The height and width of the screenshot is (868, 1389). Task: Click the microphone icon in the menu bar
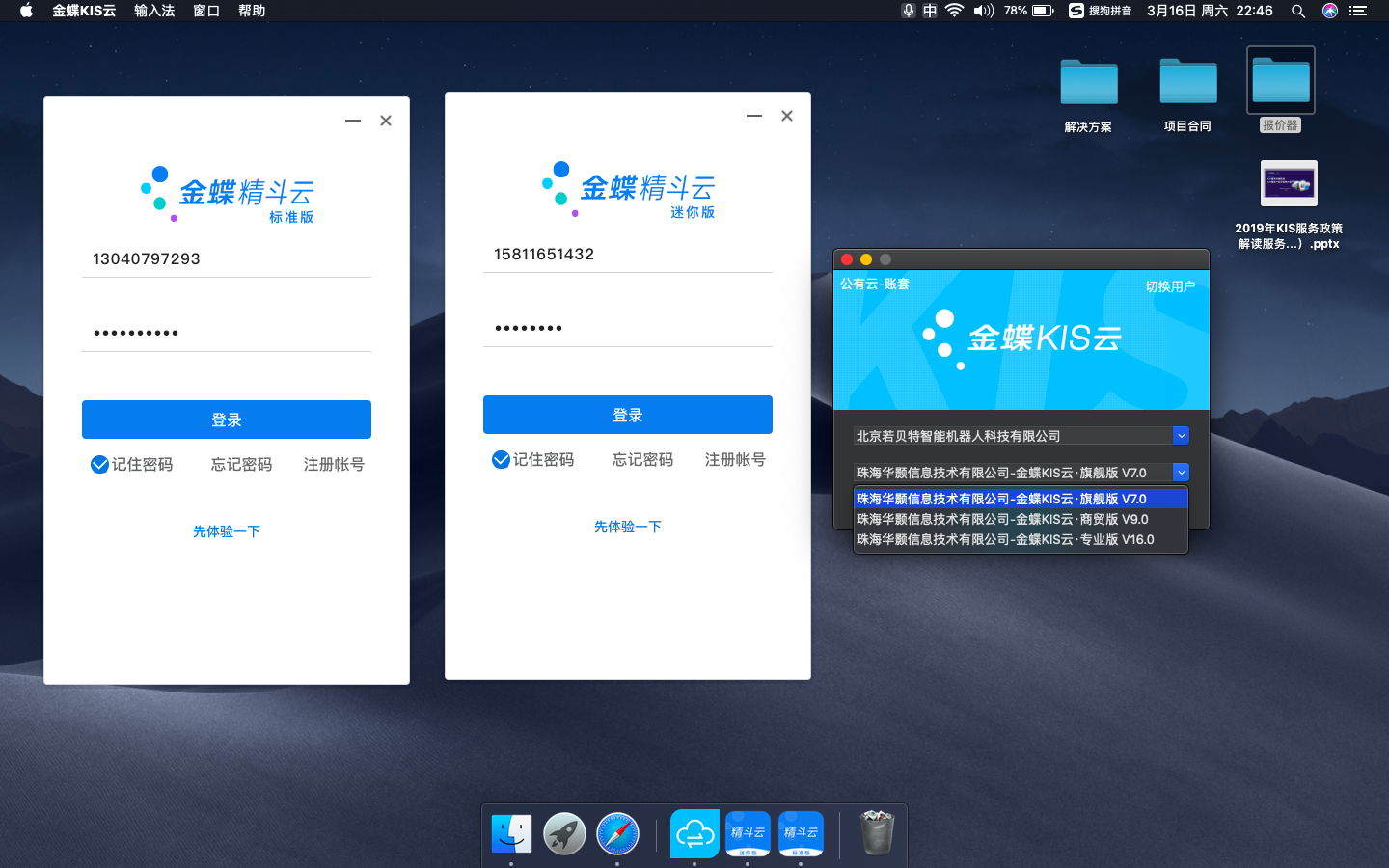pyautogui.click(x=908, y=11)
